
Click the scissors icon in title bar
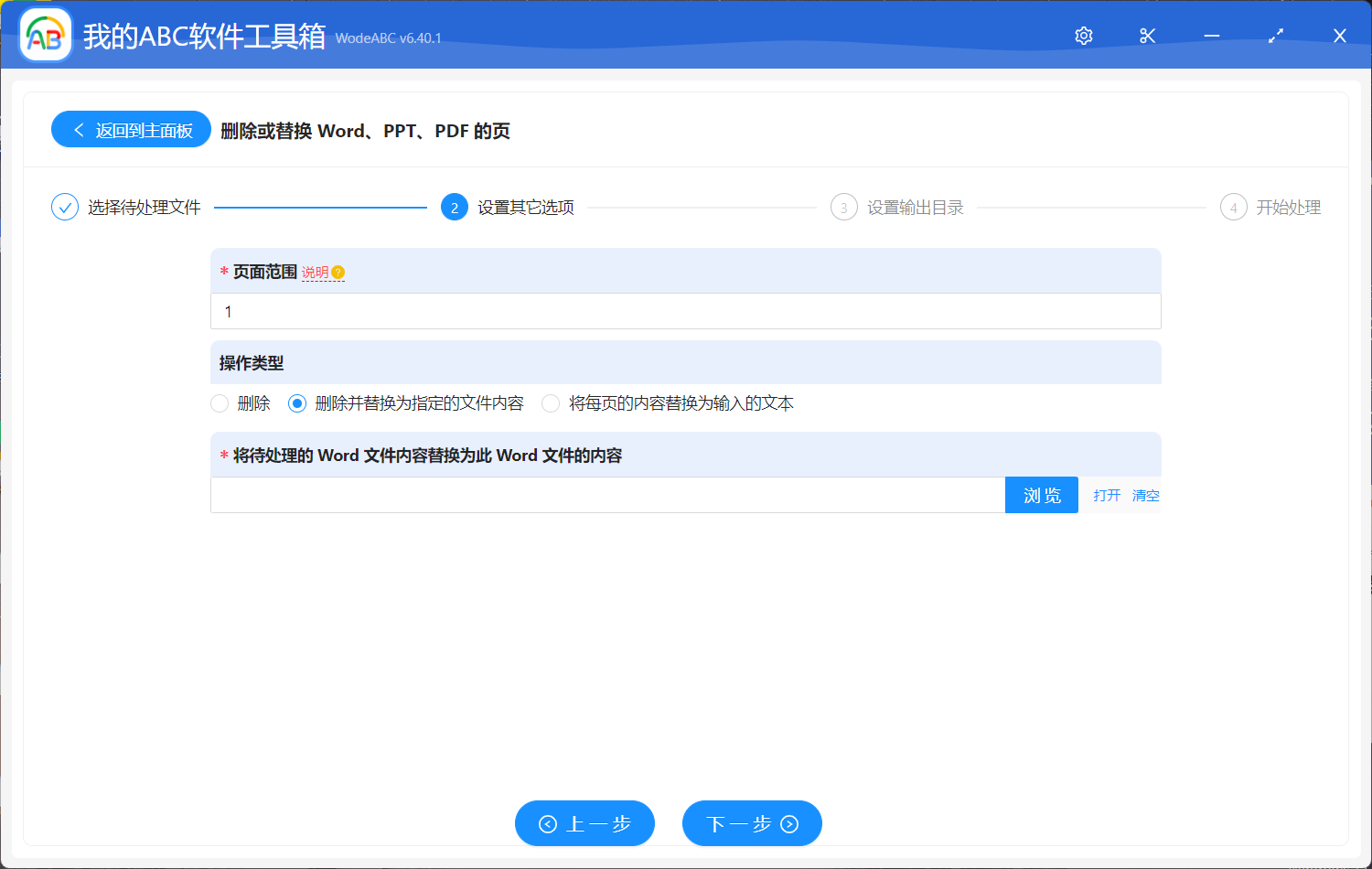pos(1147,36)
